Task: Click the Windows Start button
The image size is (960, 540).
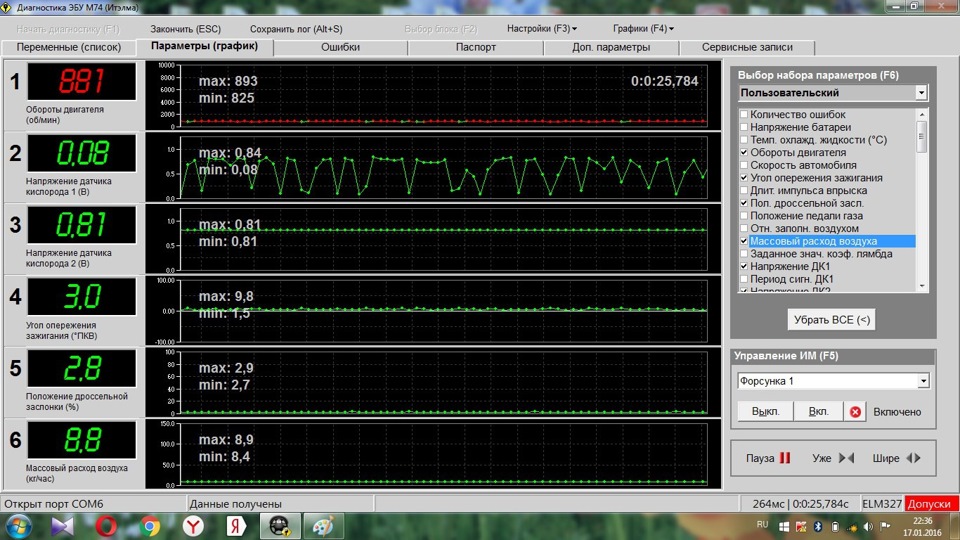Action: [18, 526]
